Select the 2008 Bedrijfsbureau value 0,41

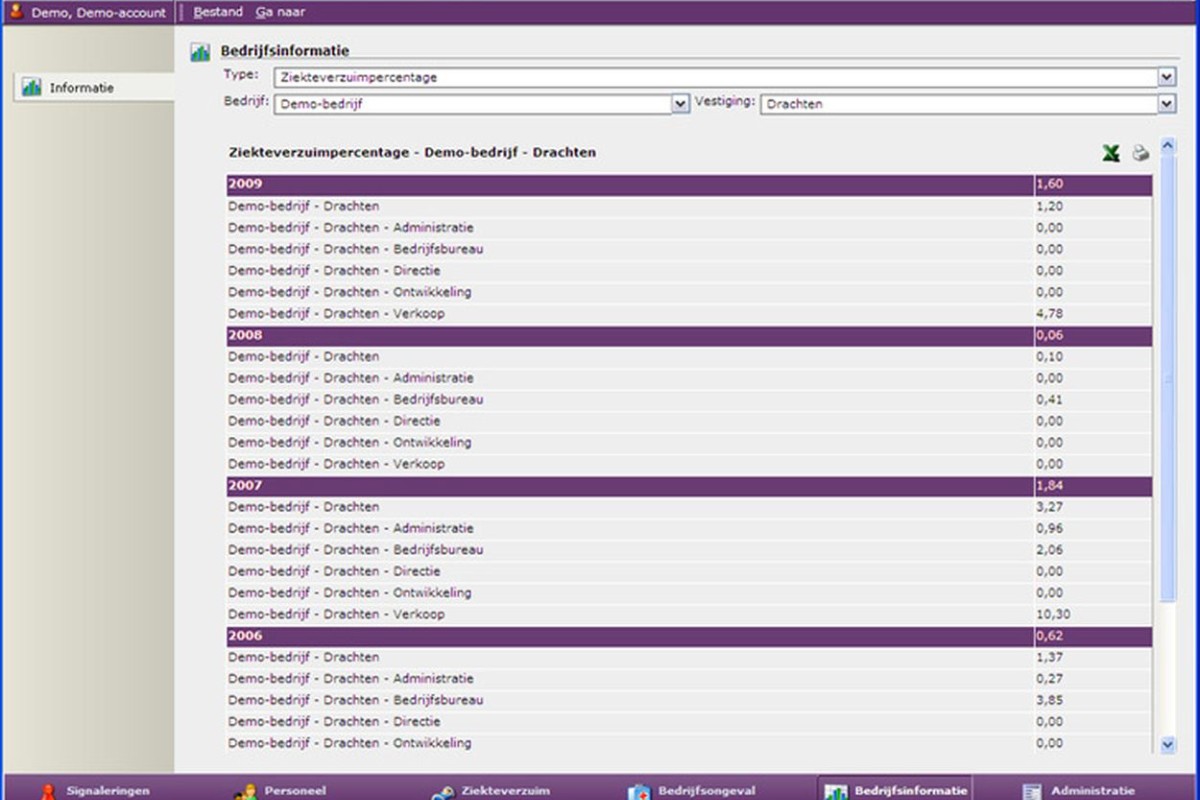1050,399
